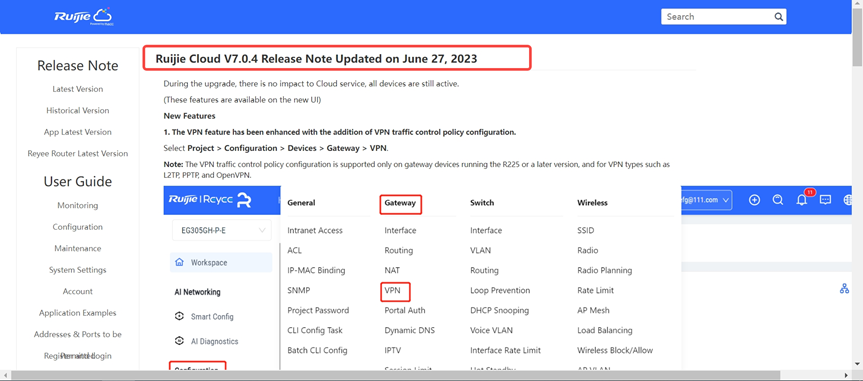The width and height of the screenshot is (863, 381).
Task: Select Voice VLAN under Switch
Action: (491, 330)
